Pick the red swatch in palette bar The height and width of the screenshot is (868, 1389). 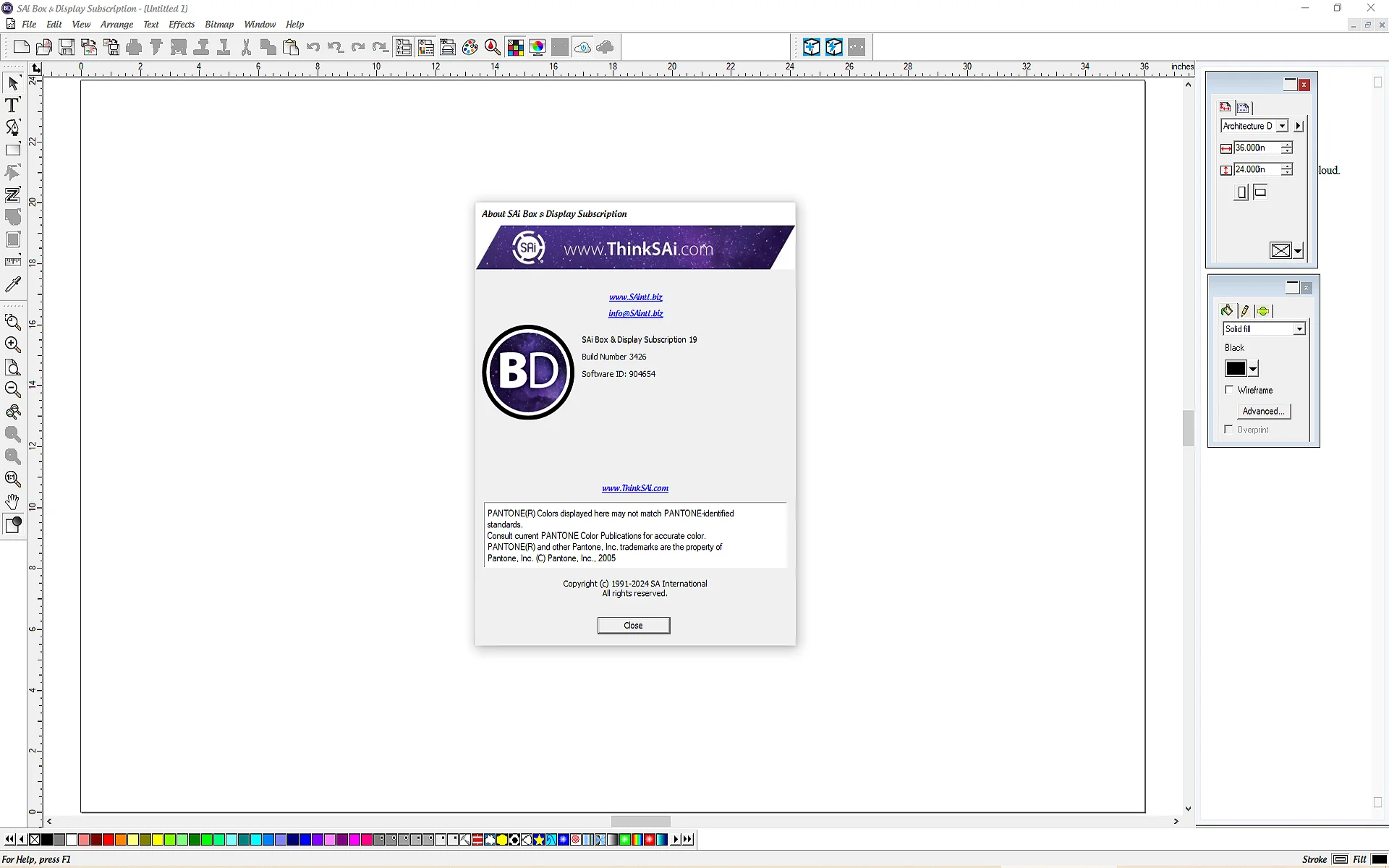click(108, 840)
